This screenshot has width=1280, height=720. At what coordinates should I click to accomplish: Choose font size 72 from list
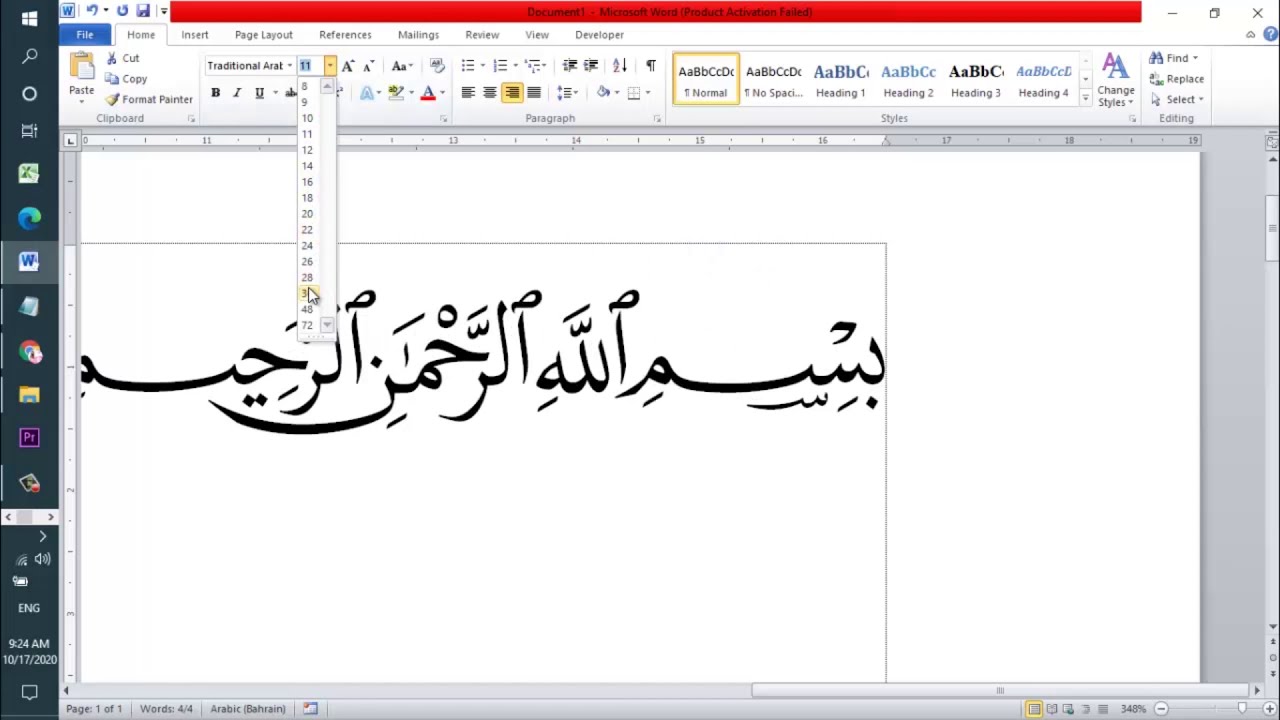coord(307,326)
